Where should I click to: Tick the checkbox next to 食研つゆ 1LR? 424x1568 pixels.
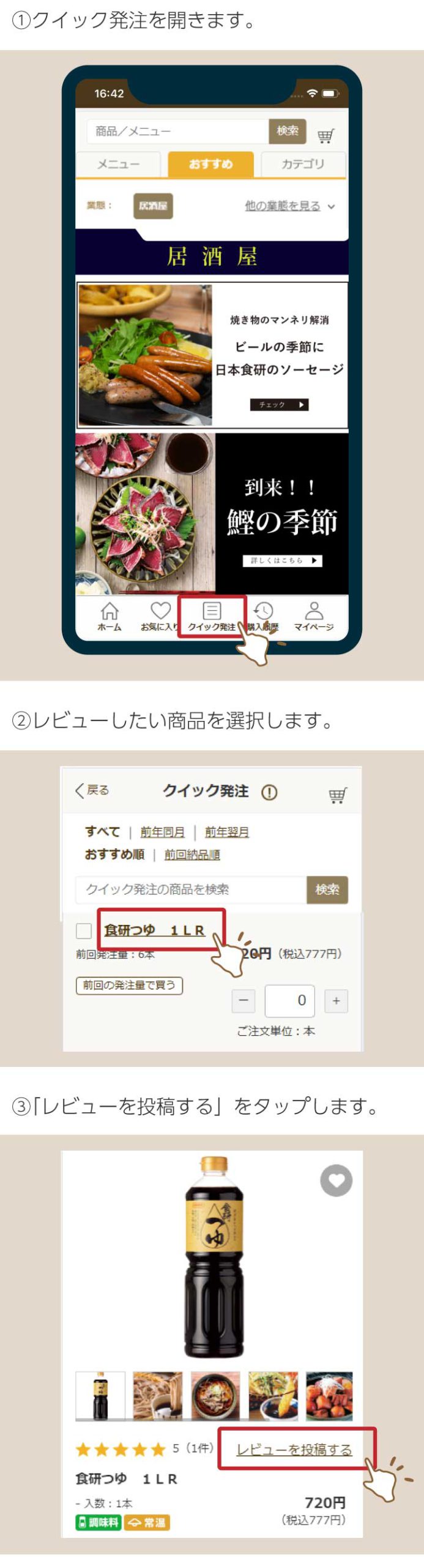(x=84, y=931)
